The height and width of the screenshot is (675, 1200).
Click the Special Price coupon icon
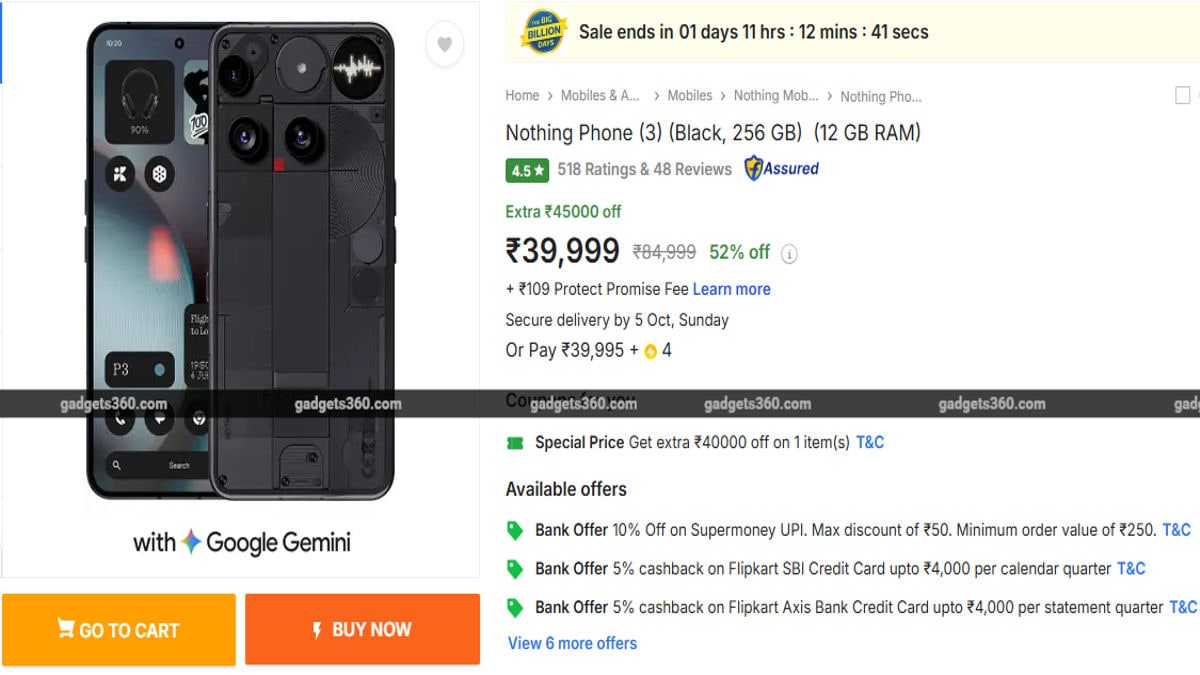tap(515, 443)
